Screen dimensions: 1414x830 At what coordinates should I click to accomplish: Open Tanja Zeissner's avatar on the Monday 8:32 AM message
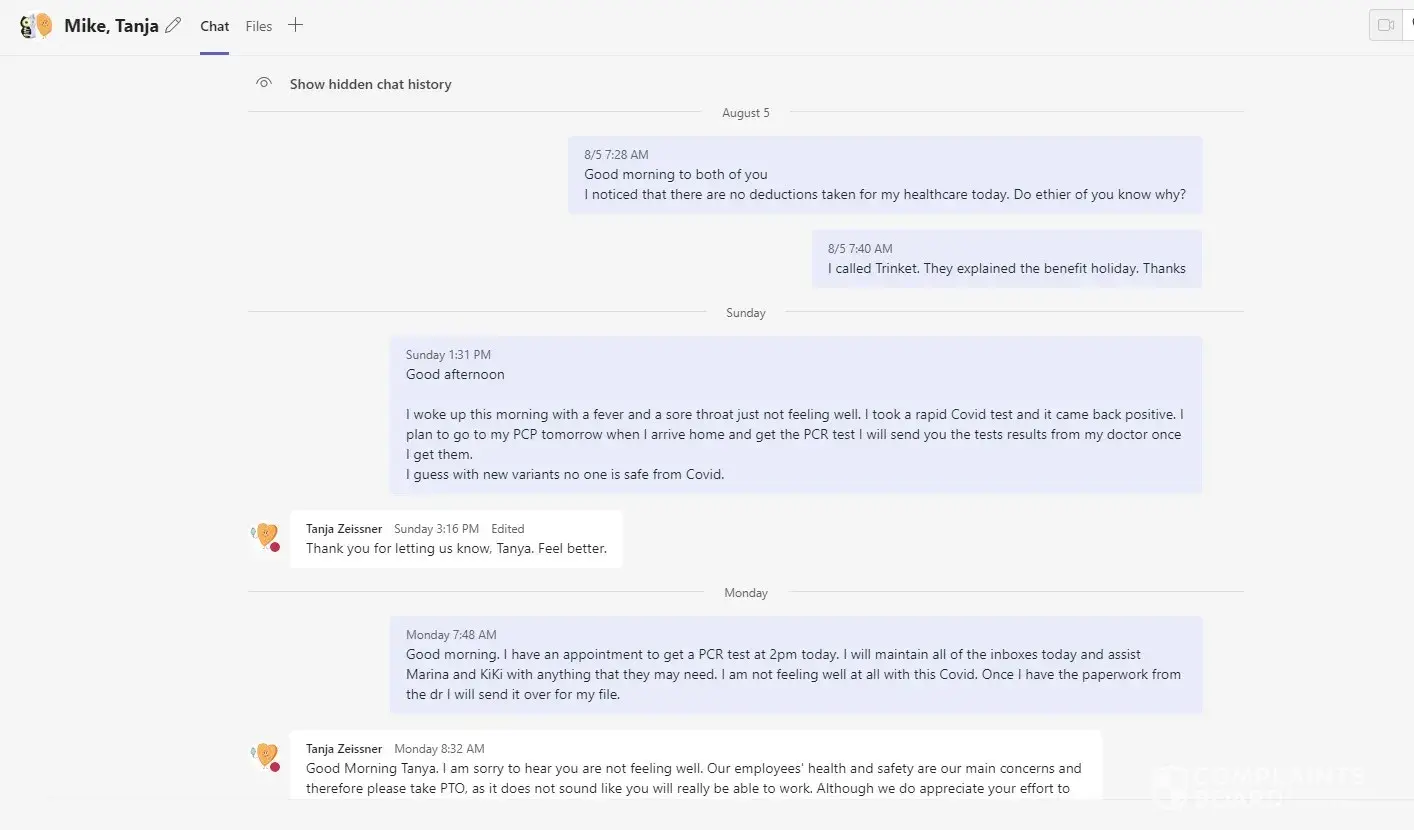(266, 756)
